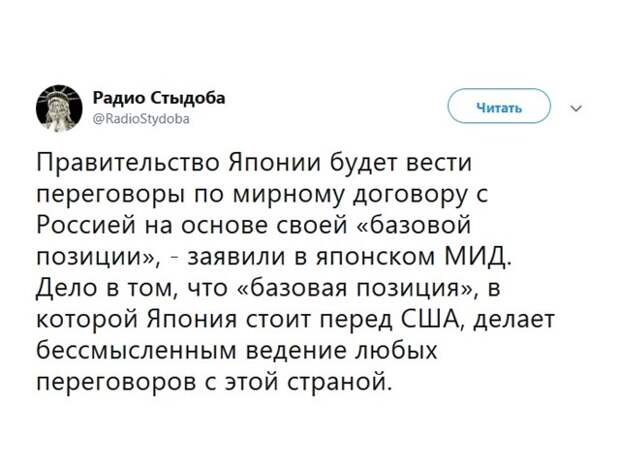The height and width of the screenshot is (465, 620).
Task: Expand the tweet options chevron menu
Action: coord(577,108)
